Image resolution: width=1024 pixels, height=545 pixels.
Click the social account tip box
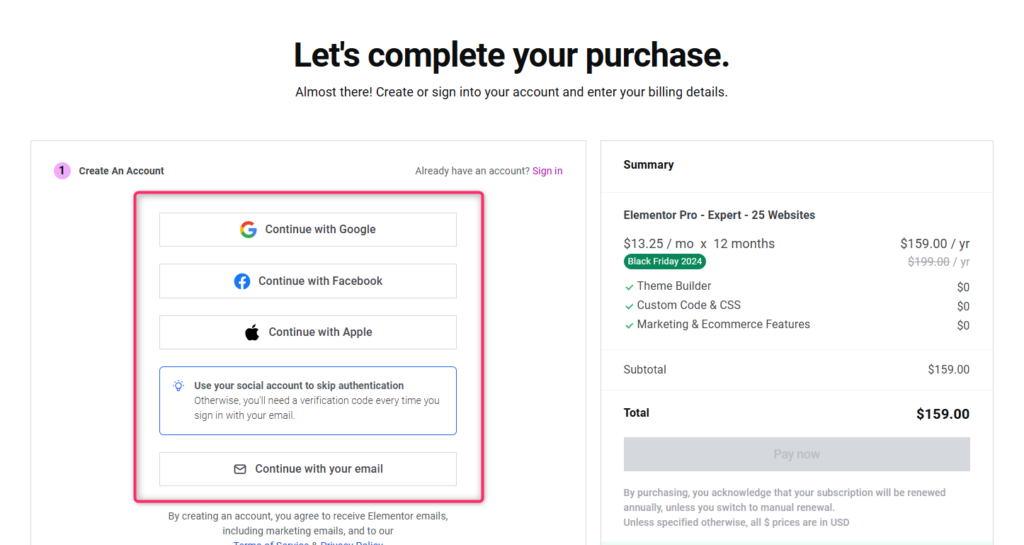pos(308,400)
